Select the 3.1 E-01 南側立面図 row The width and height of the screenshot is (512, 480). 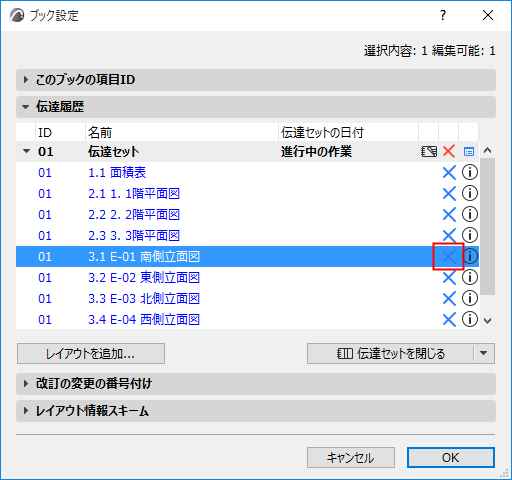coord(247,256)
